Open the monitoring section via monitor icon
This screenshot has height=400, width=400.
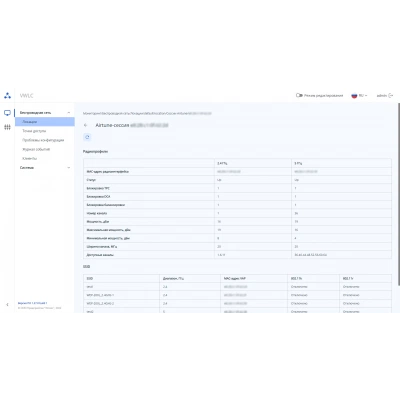pos(7,113)
